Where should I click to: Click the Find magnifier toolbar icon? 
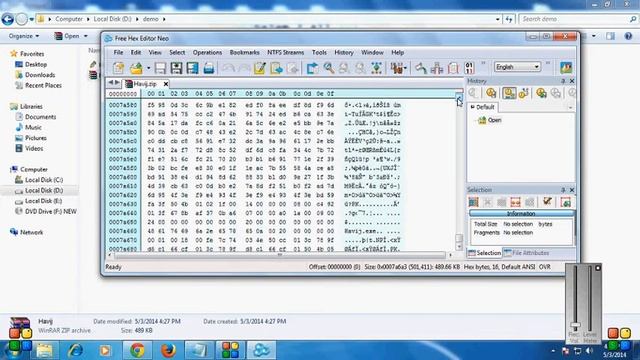coord(329,68)
